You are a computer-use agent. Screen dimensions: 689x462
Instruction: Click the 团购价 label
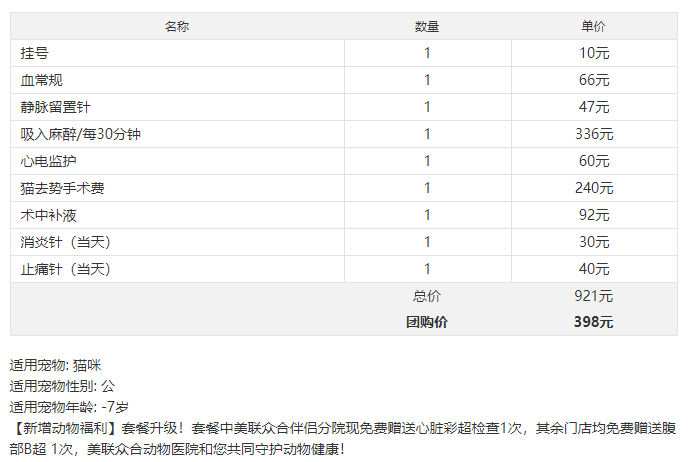426,322
